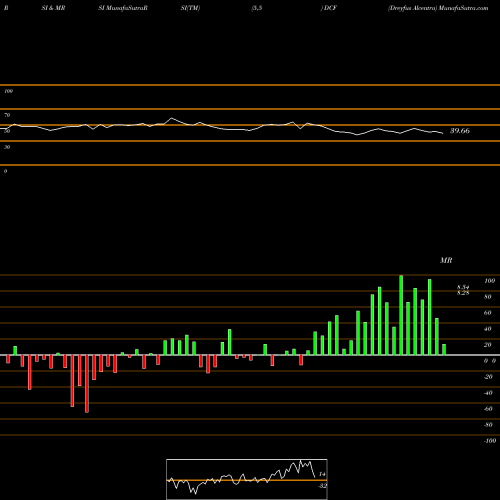Click the MR right axis label 60
500x500 pixels.
click(x=488, y=313)
